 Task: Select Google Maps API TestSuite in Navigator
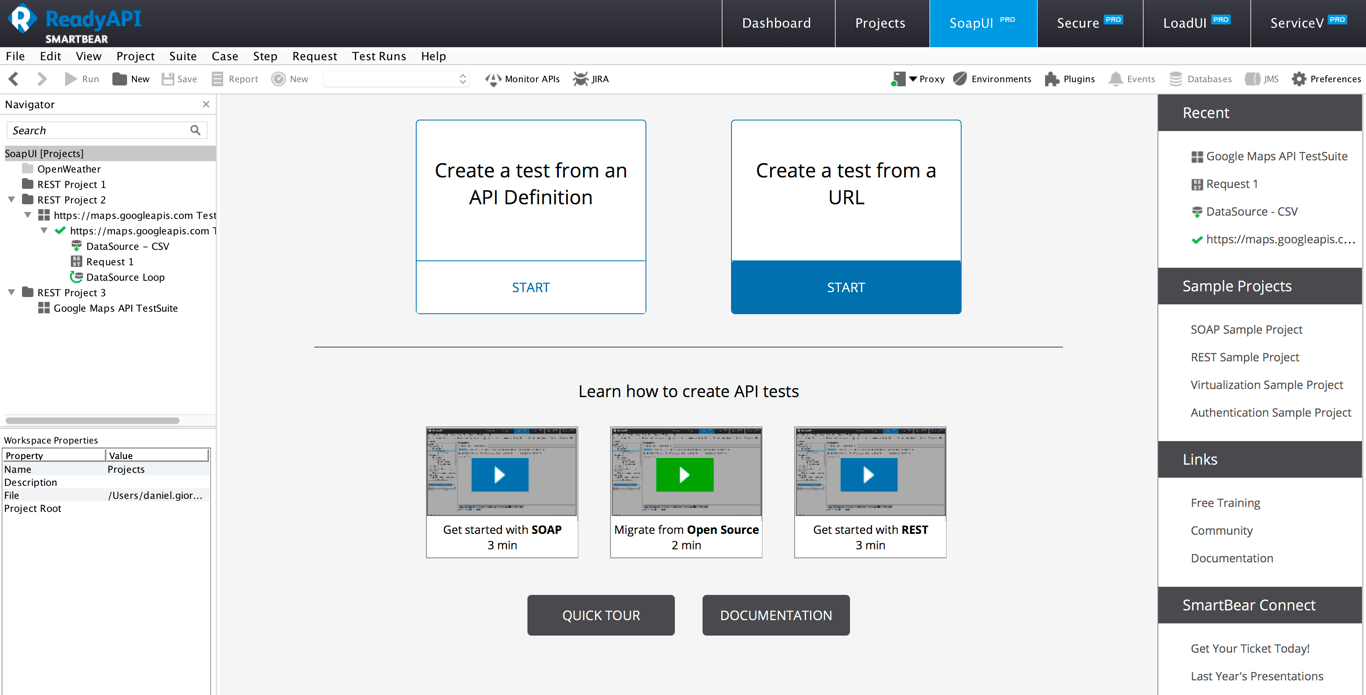point(108,308)
